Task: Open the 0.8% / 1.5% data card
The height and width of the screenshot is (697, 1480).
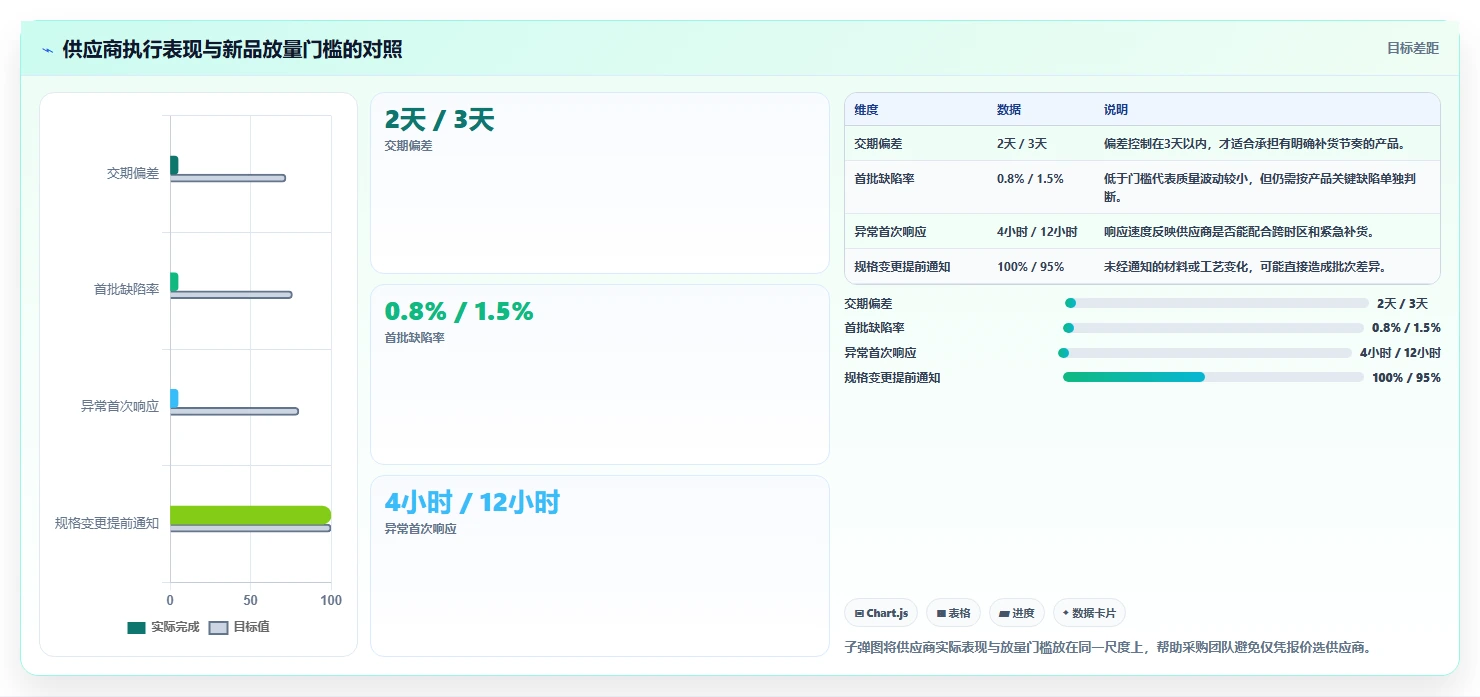Action: point(600,374)
